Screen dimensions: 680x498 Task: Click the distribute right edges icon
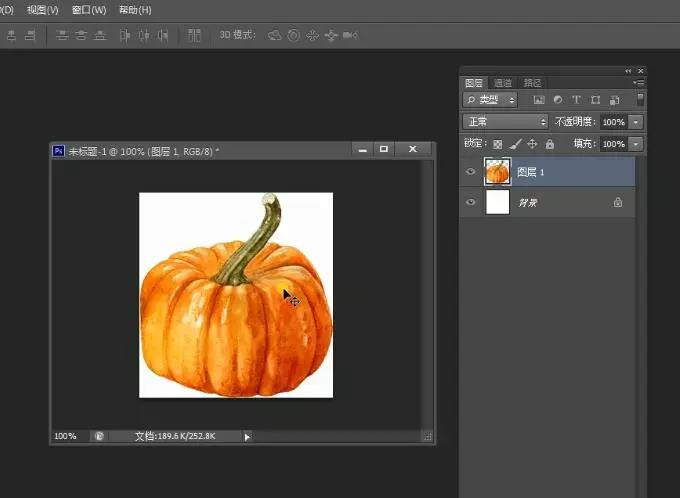pos(163,36)
